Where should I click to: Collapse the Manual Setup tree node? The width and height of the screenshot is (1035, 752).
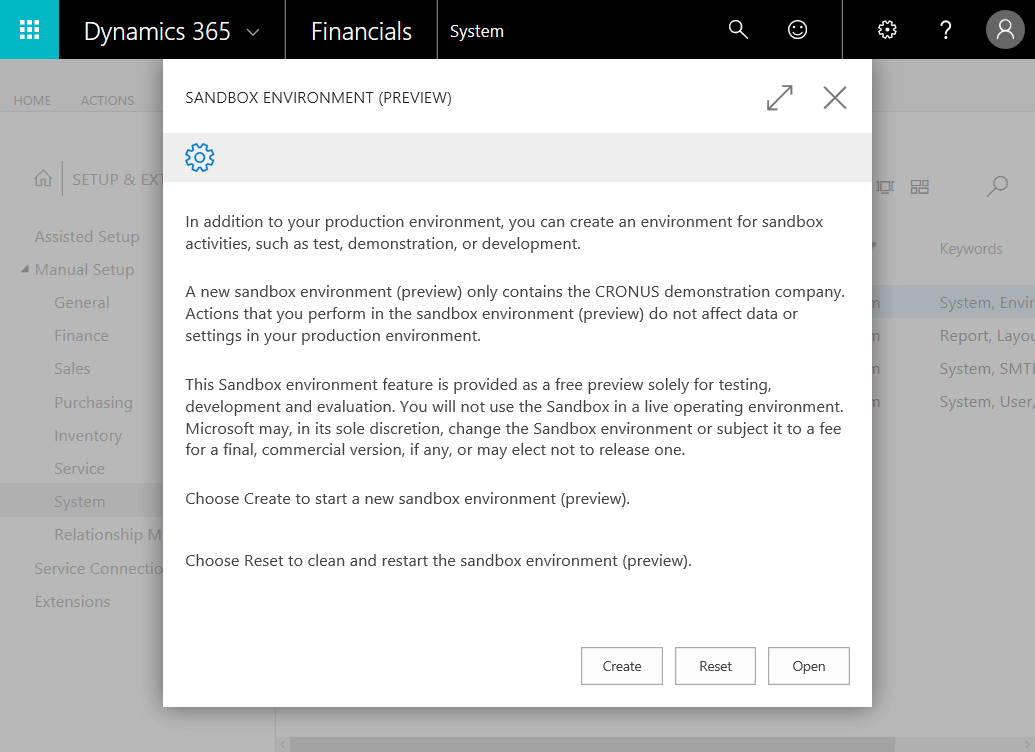pos(25,270)
